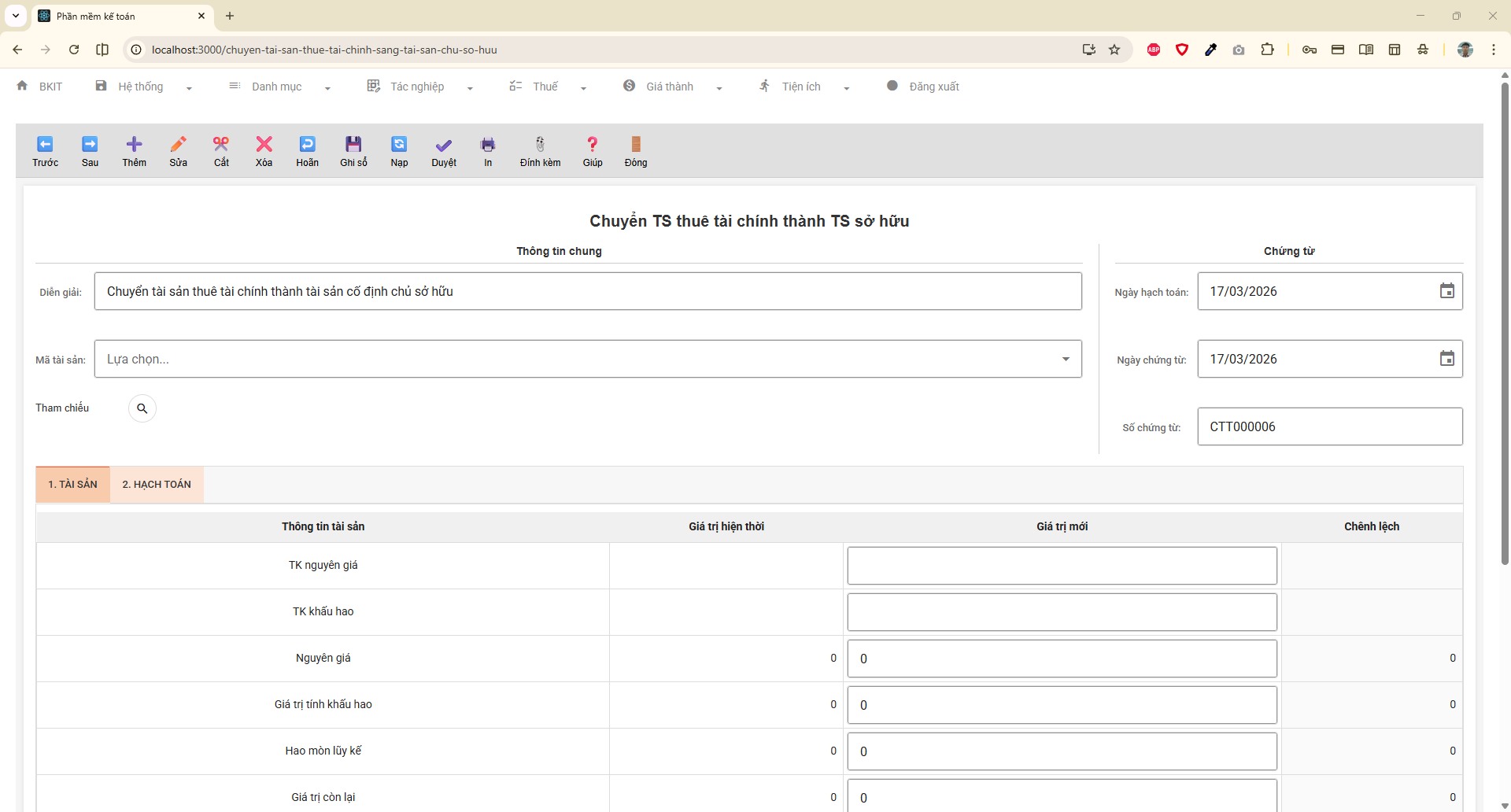Switch to the 2. HẠCH TOÁN tab
Viewport: 1511px width, 812px height.
coord(157,485)
